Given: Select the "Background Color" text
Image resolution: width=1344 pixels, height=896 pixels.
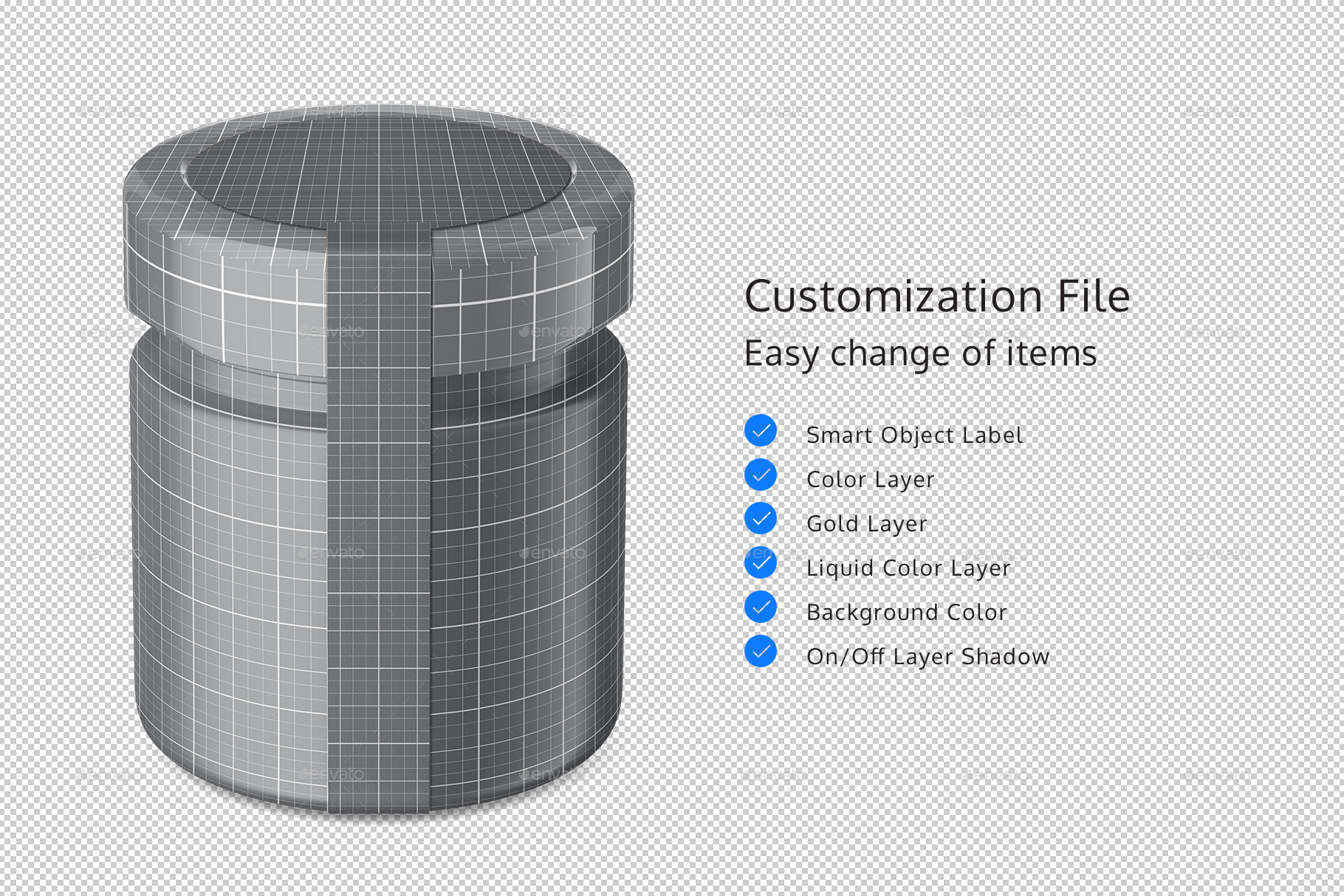Looking at the screenshot, I should tap(907, 613).
